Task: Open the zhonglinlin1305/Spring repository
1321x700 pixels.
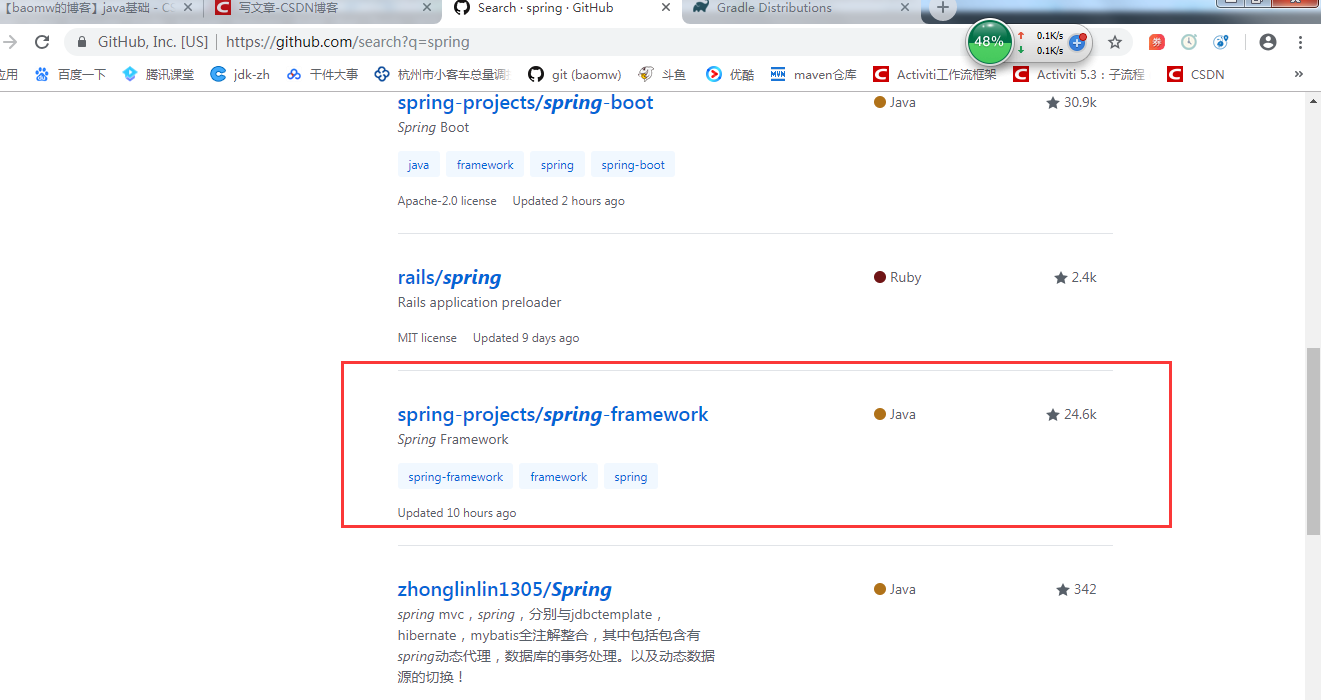Action: click(504, 589)
